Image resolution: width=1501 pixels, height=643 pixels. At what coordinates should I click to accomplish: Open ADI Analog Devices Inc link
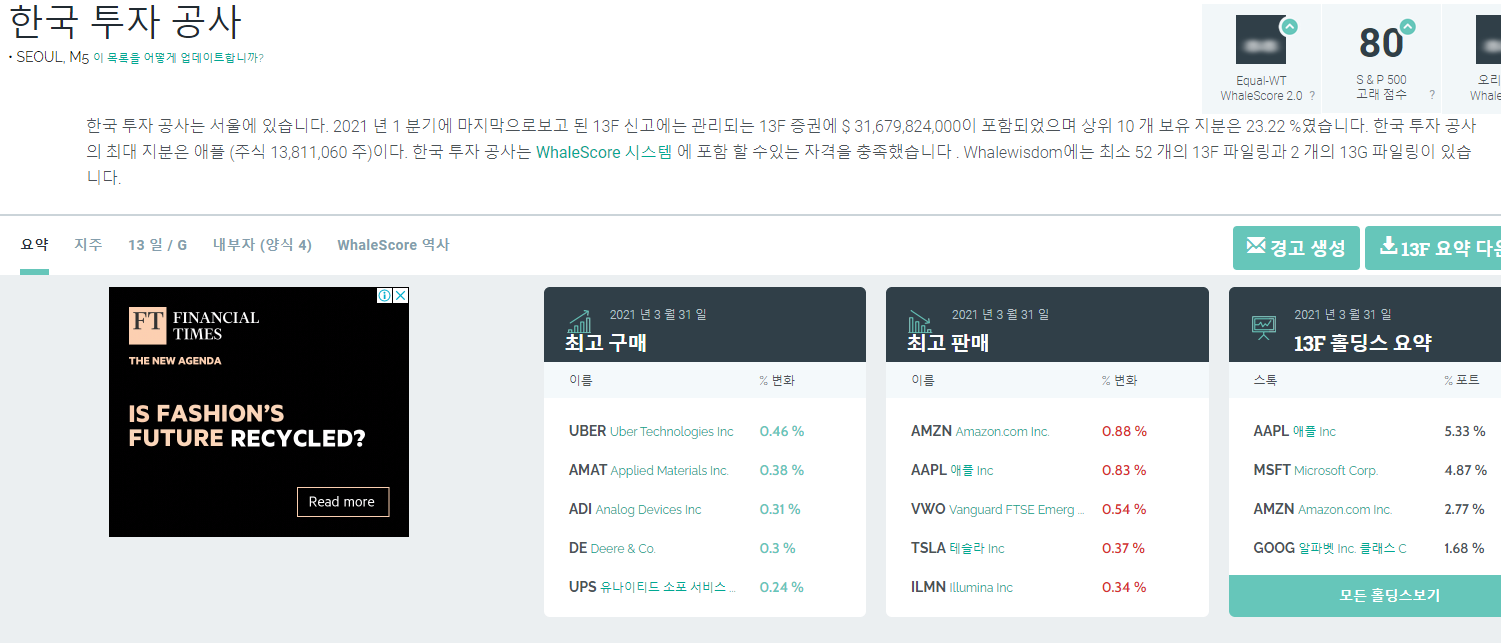[x=635, y=509]
